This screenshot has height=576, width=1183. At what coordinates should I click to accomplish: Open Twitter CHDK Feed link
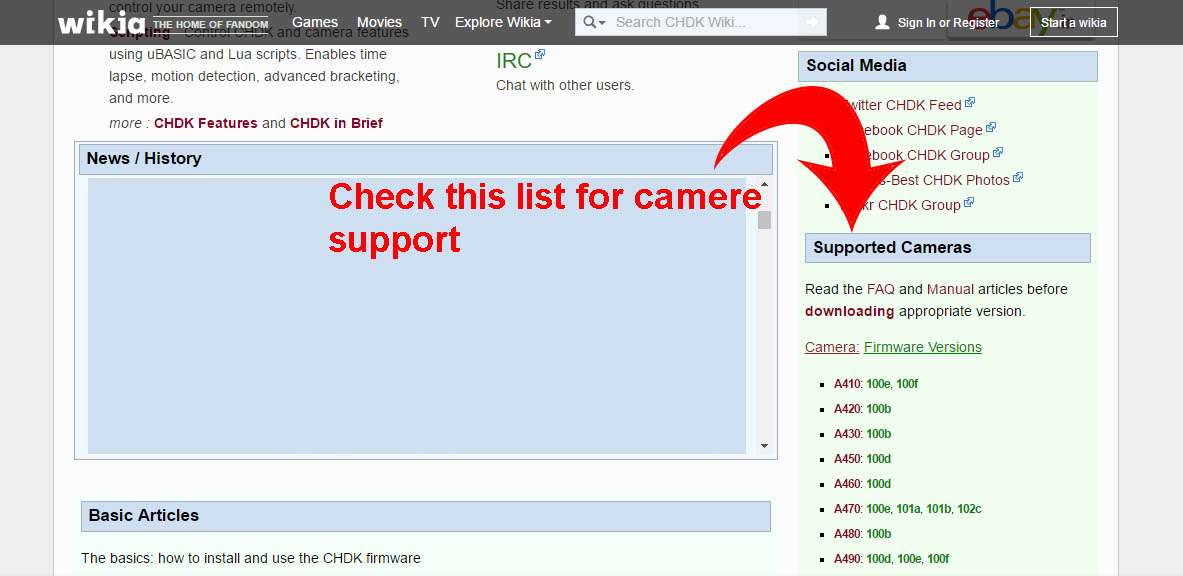coord(899,105)
